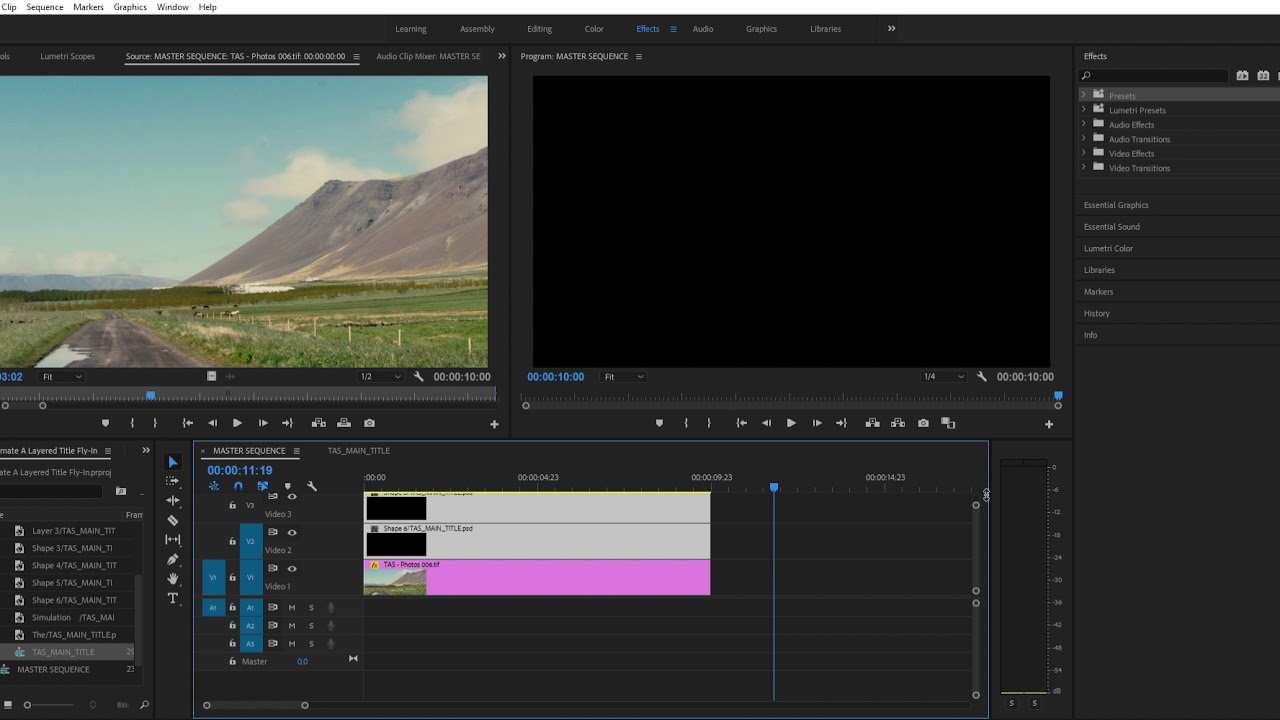Open the Graphics menu

pos(130,7)
